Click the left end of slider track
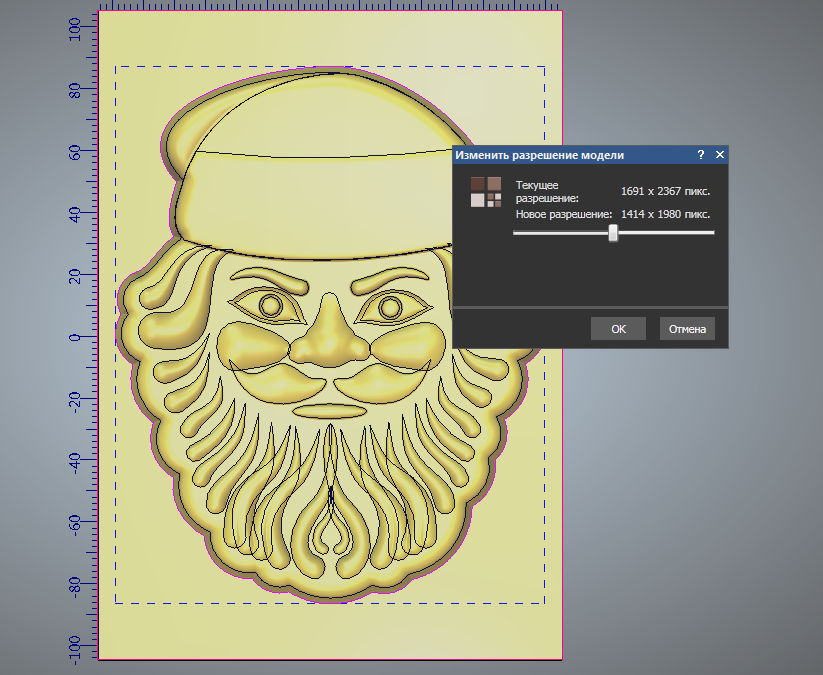The width and height of the screenshot is (823, 675). [x=516, y=233]
